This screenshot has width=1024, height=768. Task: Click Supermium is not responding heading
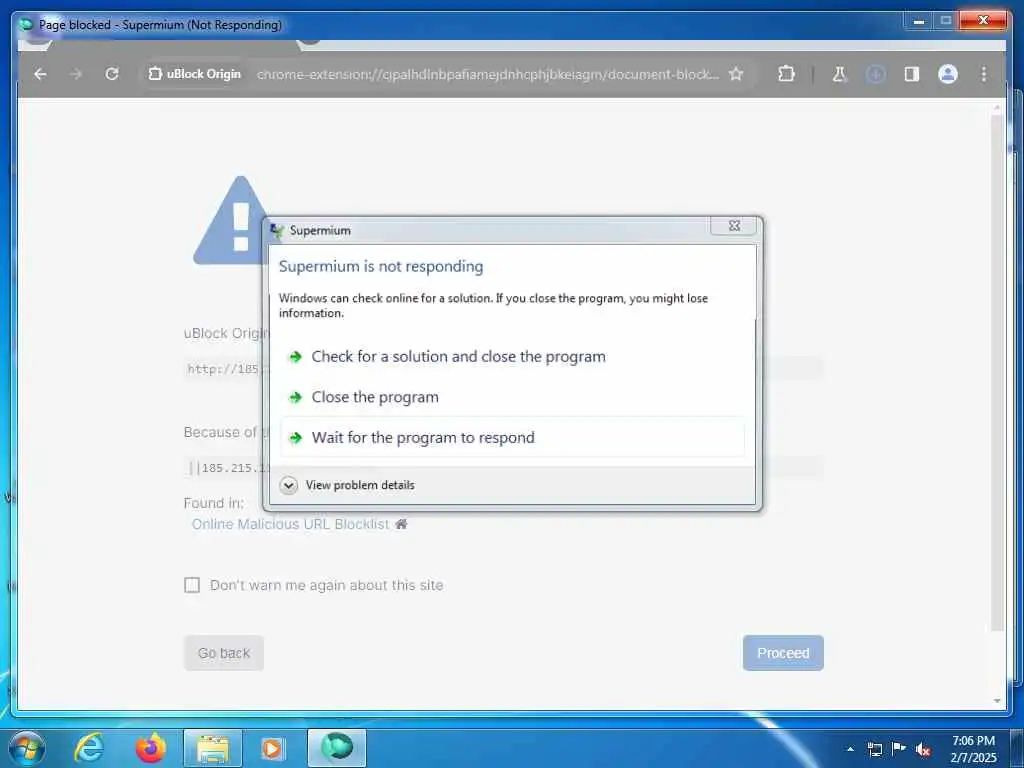[381, 266]
